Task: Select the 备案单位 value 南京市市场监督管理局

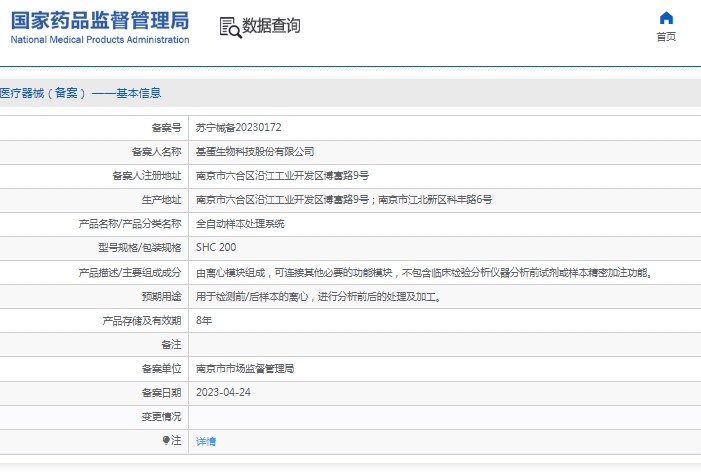Action: (245, 369)
